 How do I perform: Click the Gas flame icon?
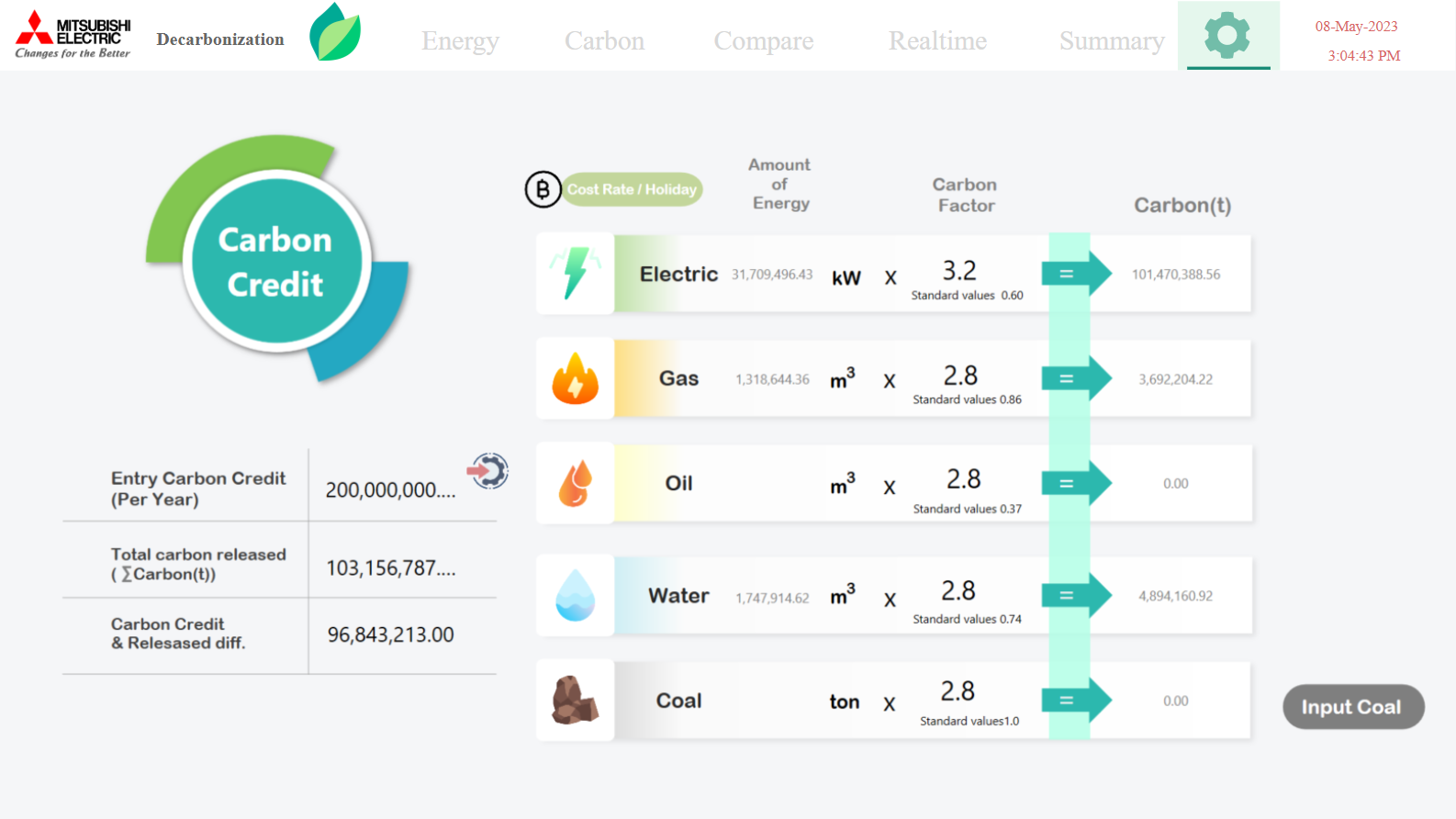point(576,378)
